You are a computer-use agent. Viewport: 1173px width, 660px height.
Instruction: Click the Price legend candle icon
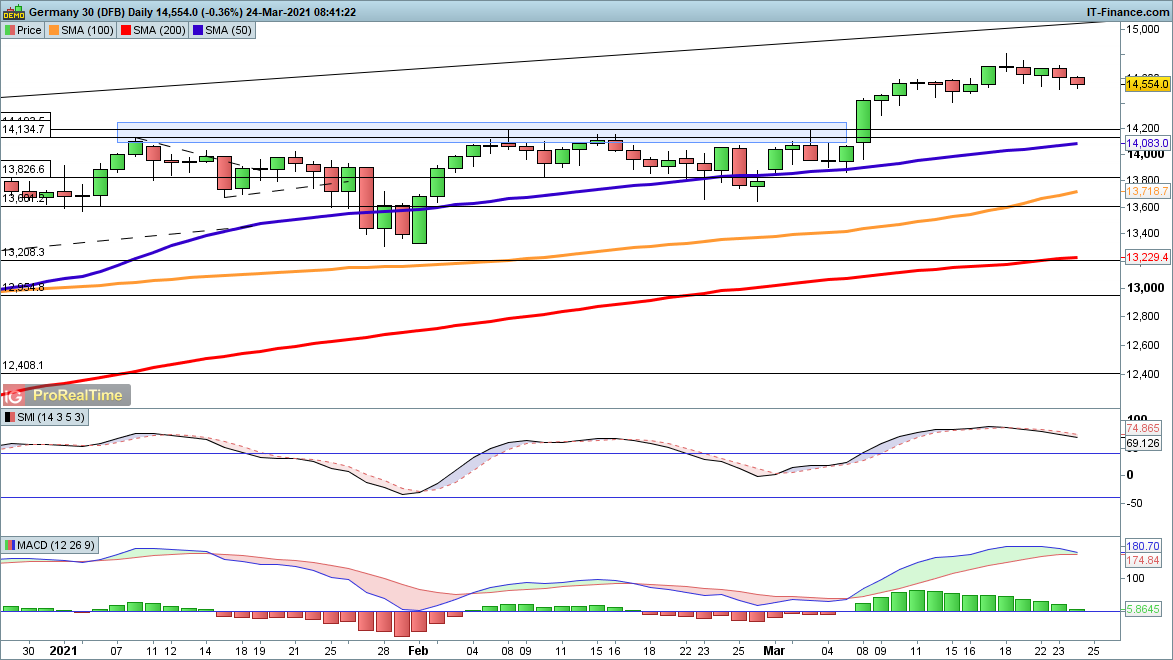coord(9,31)
